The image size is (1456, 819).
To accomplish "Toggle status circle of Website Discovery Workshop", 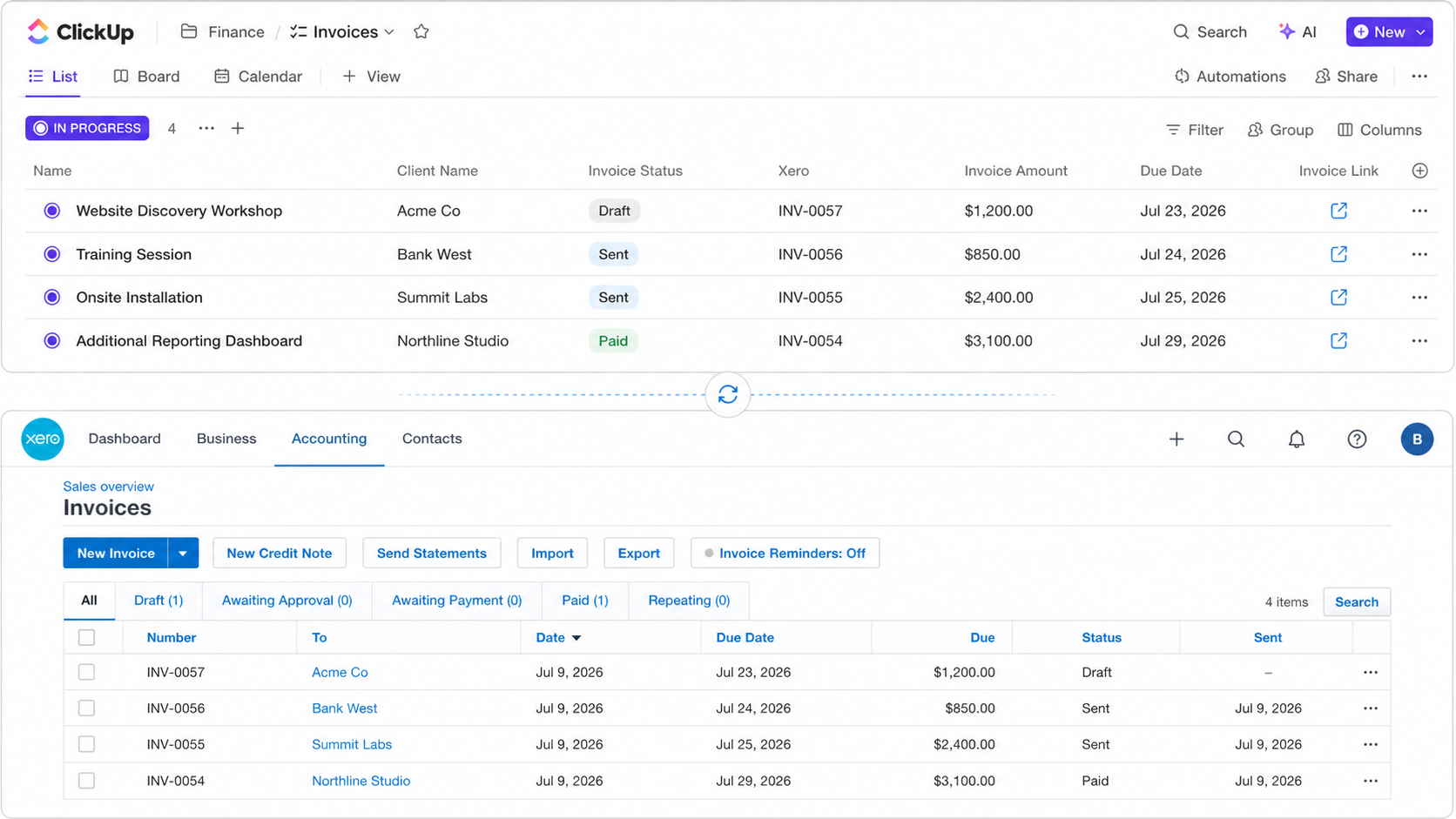I will pos(52,211).
